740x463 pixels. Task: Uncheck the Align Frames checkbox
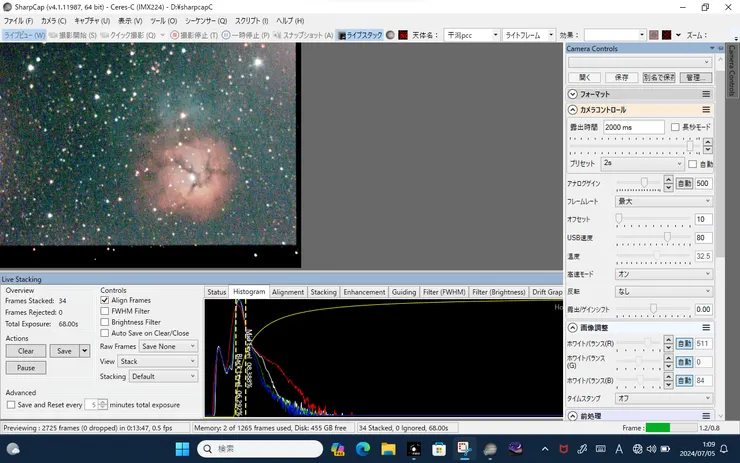(x=106, y=300)
